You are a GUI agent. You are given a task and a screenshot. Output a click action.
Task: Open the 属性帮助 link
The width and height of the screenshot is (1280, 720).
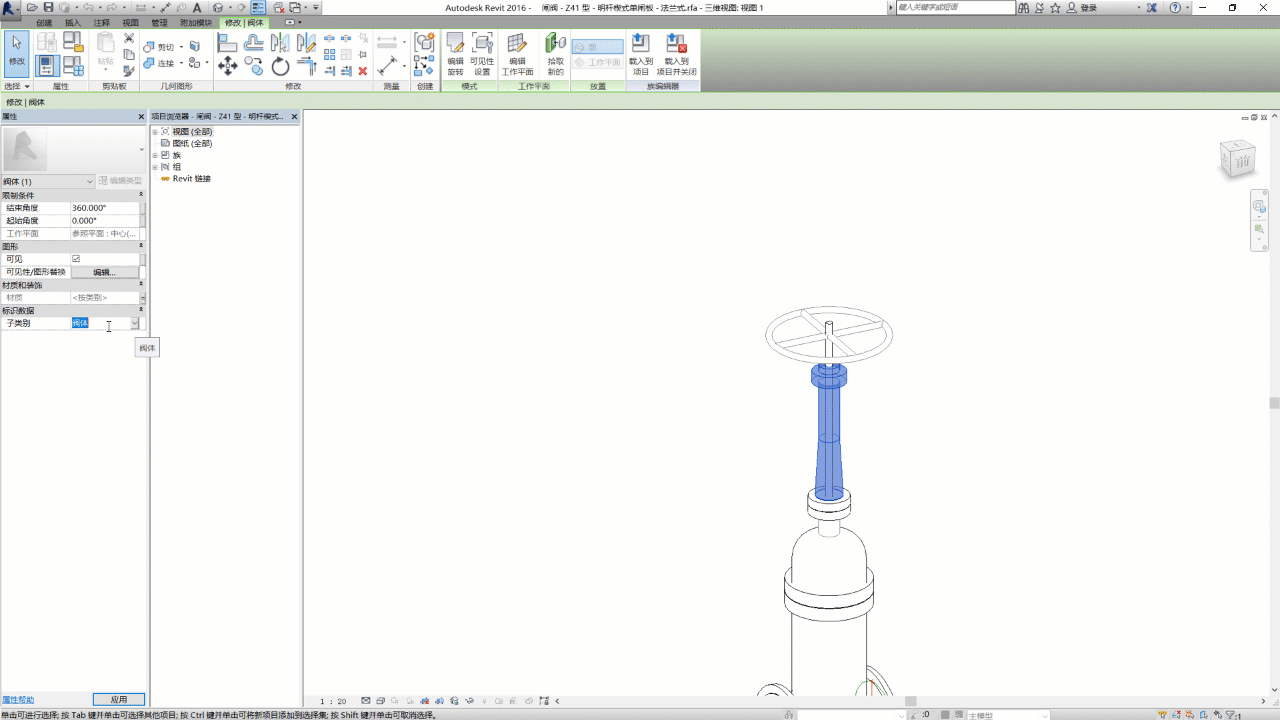(x=18, y=699)
